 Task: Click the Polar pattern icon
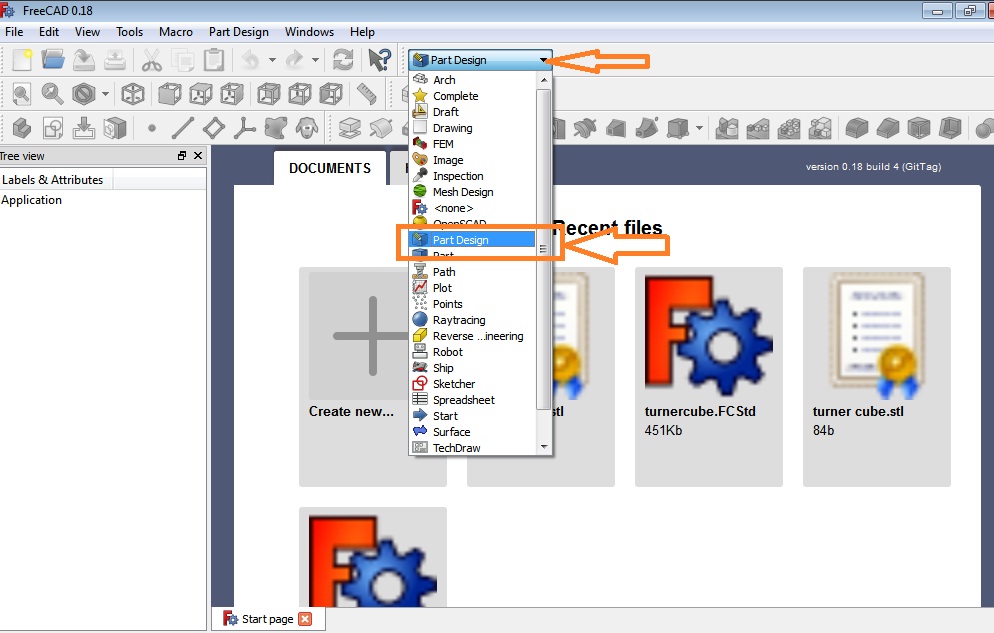[x=789, y=128]
